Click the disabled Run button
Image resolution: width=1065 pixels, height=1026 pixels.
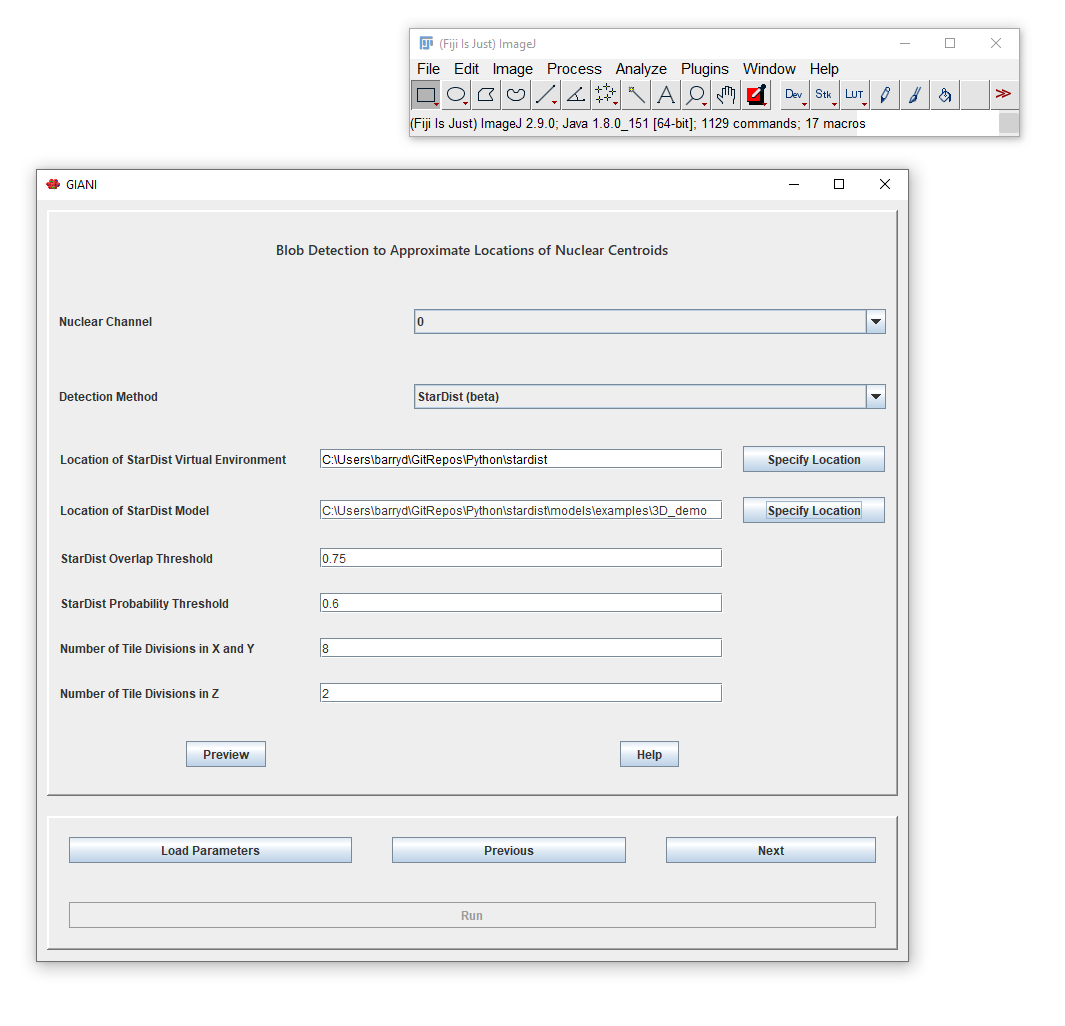tap(472, 915)
